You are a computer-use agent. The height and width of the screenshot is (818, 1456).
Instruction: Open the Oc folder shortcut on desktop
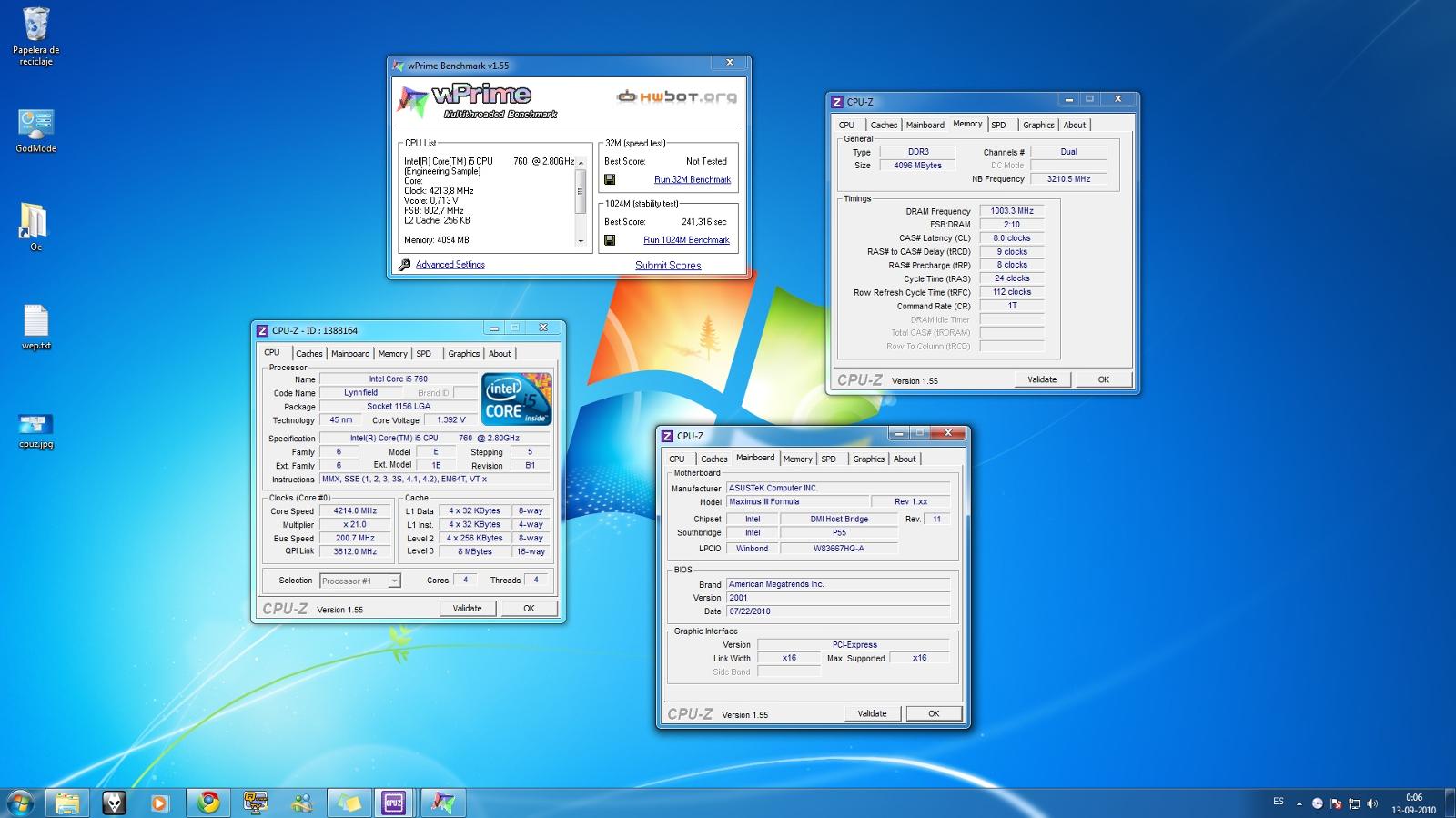(x=35, y=227)
